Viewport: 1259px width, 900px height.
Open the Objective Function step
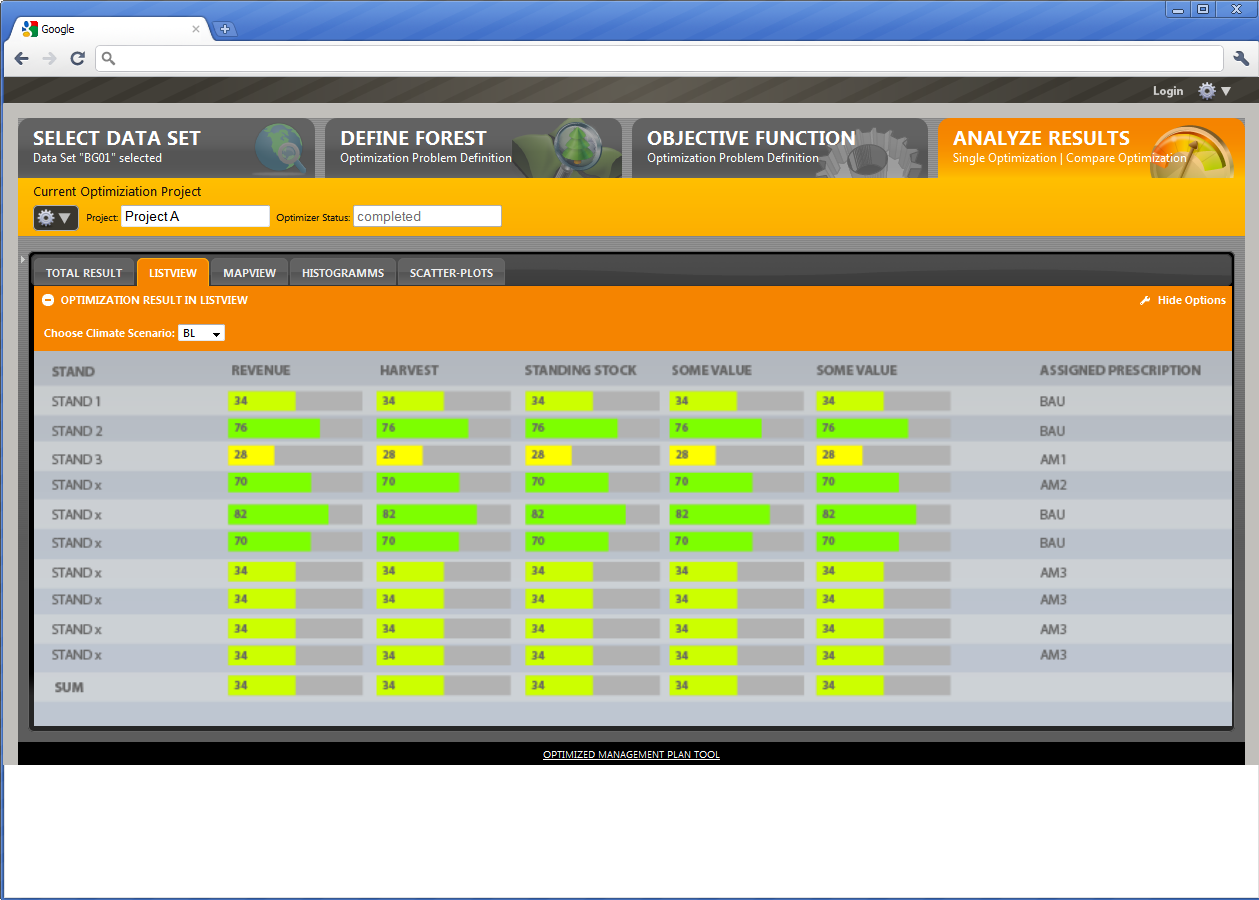tap(779, 148)
